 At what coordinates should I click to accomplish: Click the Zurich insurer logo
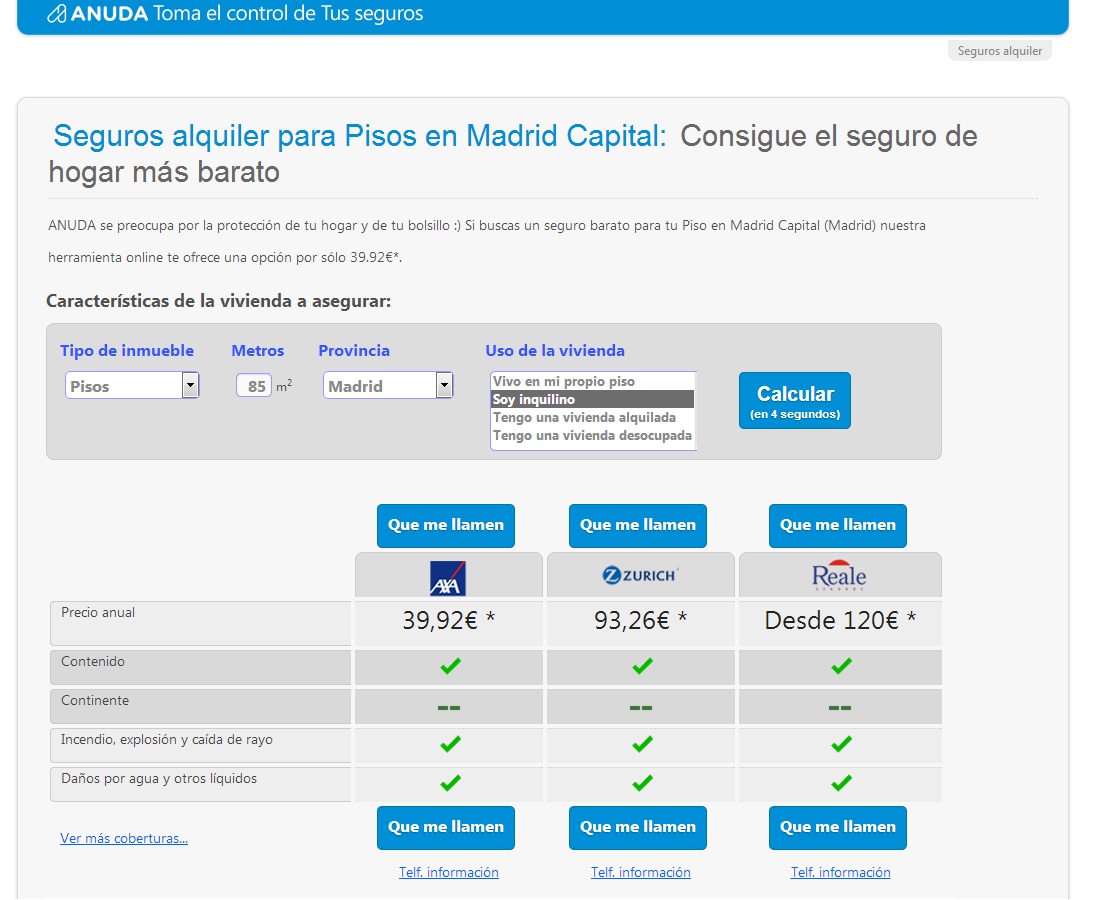click(640, 575)
